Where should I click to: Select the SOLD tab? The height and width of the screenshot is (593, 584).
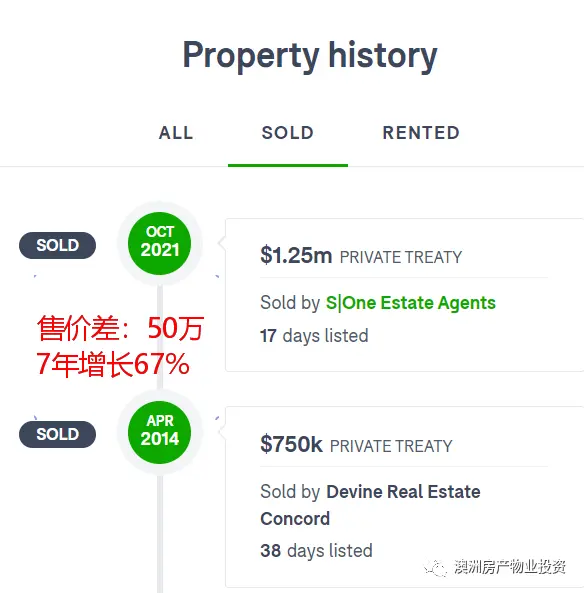(x=288, y=133)
